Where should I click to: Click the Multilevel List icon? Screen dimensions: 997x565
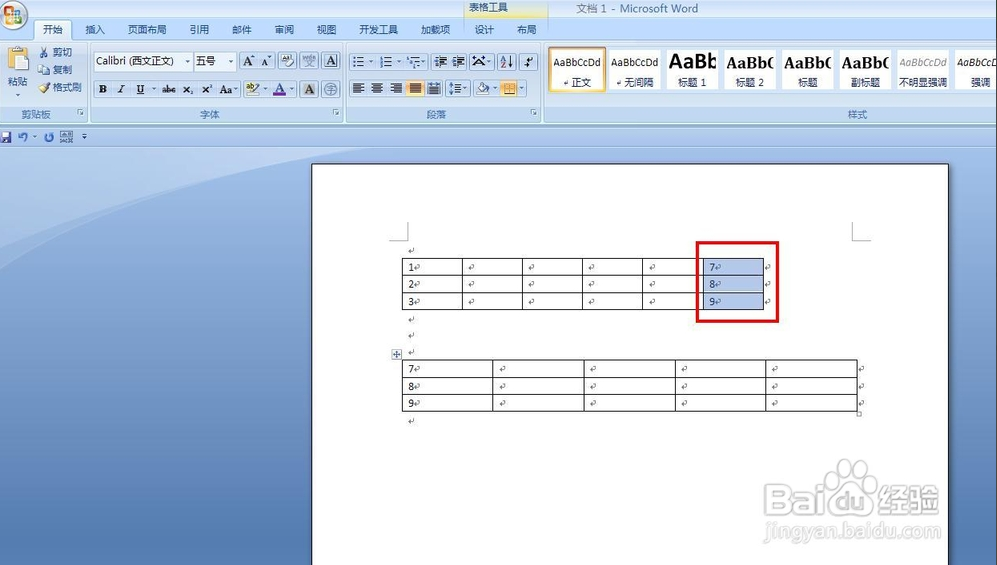coord(414,62)
